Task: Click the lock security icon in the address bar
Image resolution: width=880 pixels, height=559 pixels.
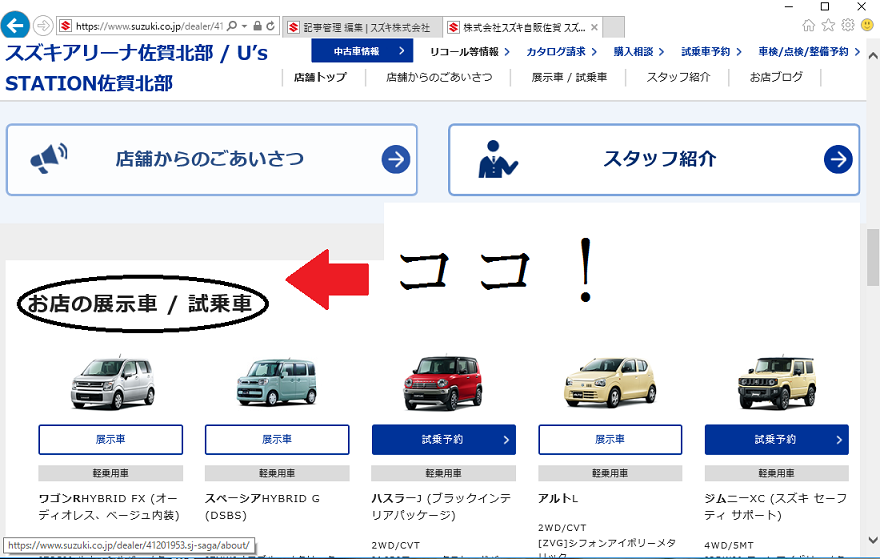Action: (x=257, y=26)
